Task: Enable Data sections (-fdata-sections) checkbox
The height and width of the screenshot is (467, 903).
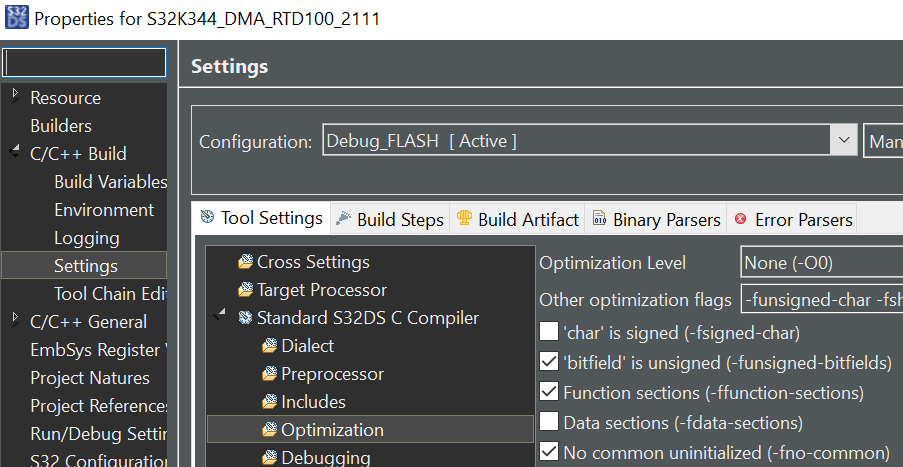Action: [x=549, y=422]
